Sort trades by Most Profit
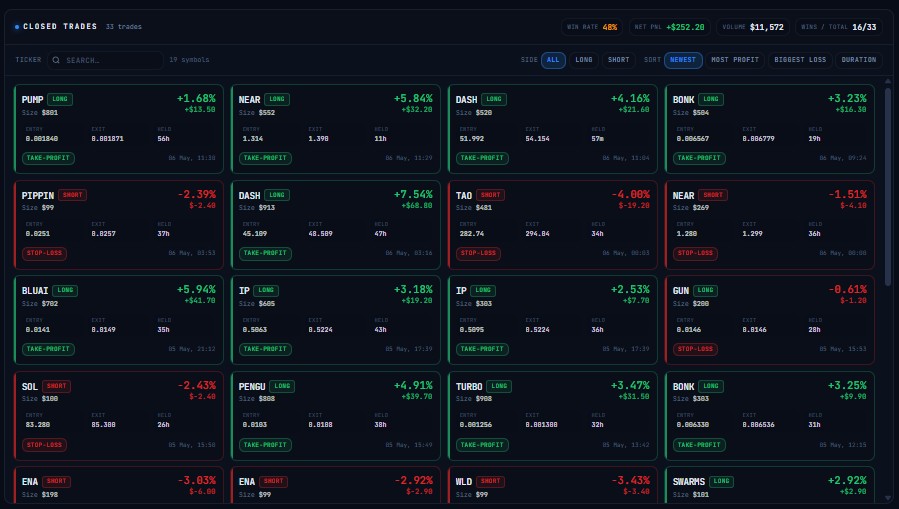Screen dimensions: 899x509 (x=735, y=60)
